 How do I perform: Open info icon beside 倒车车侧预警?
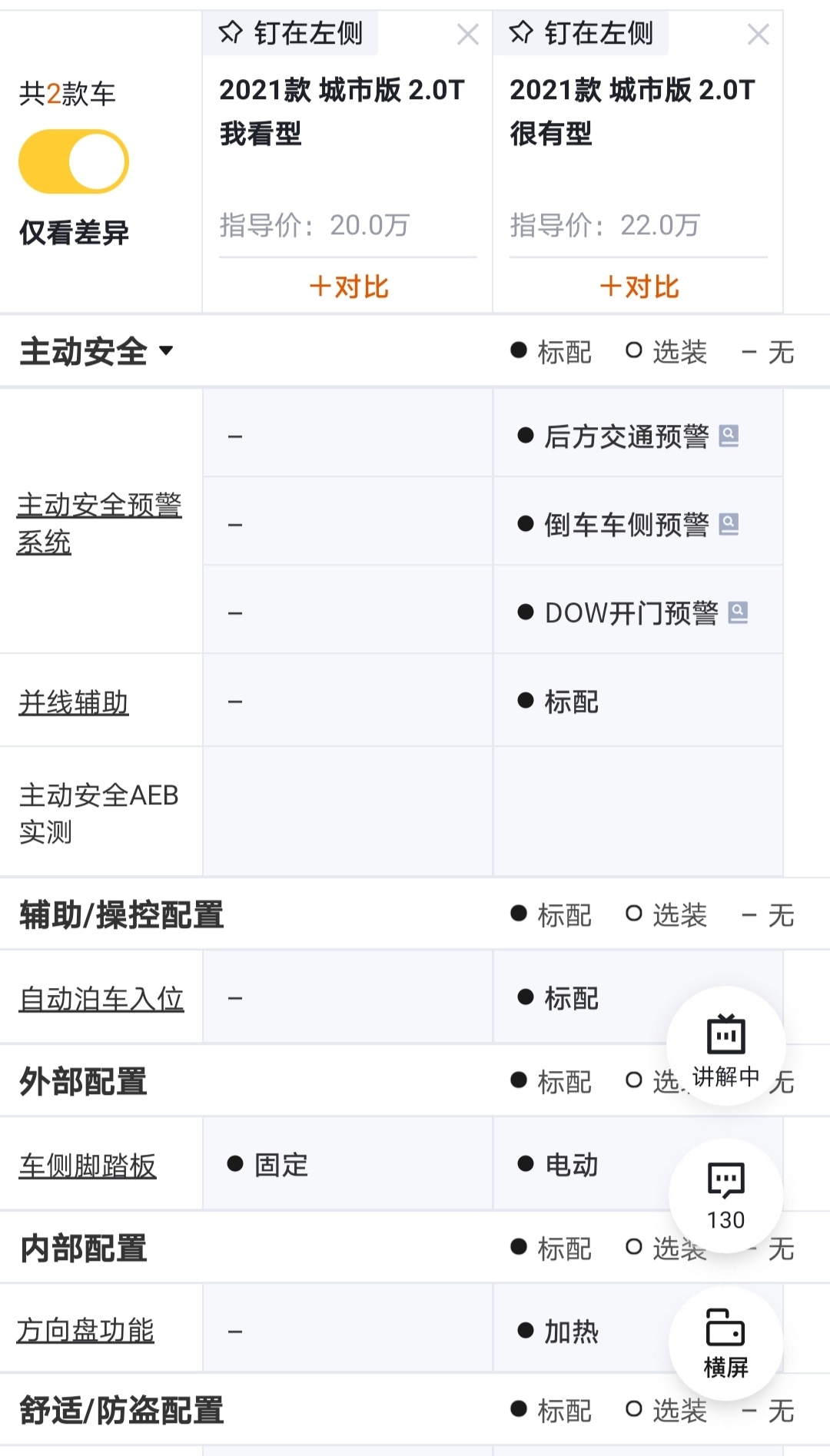pyautogui.click(x=729, y=524)
